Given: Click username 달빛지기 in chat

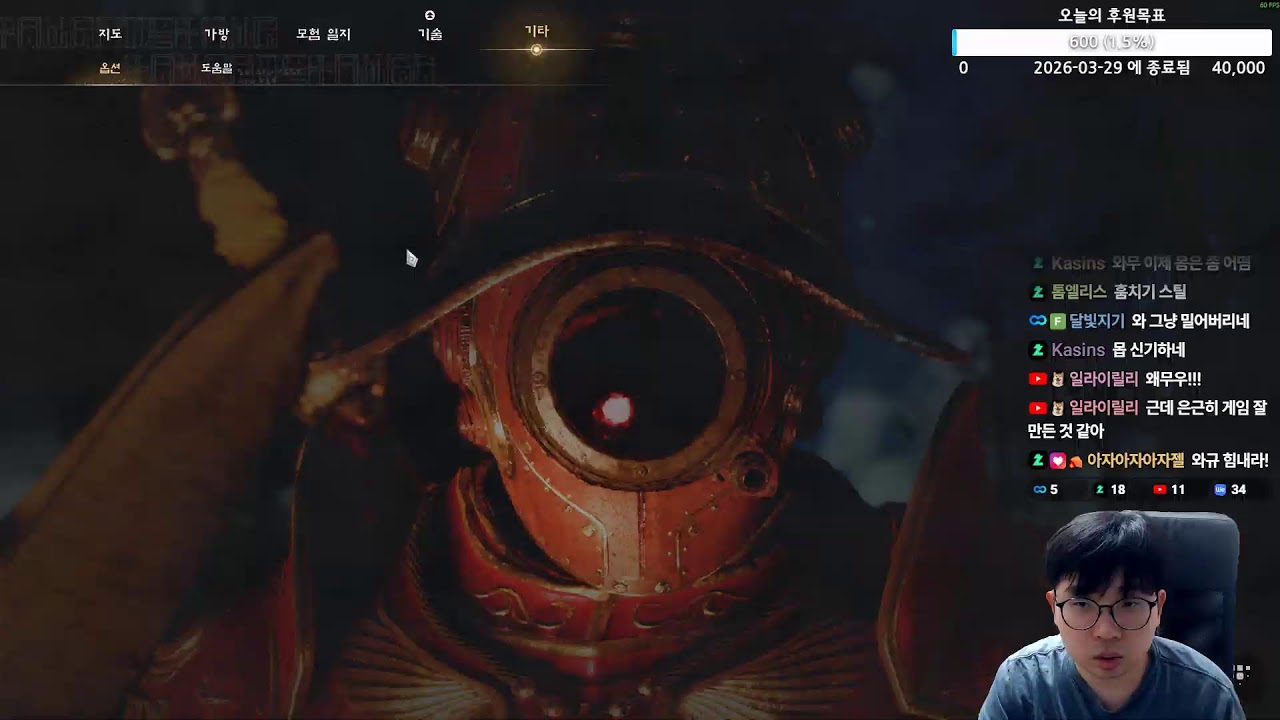Looking at the screenshot, I should (x=1096, y=321).
